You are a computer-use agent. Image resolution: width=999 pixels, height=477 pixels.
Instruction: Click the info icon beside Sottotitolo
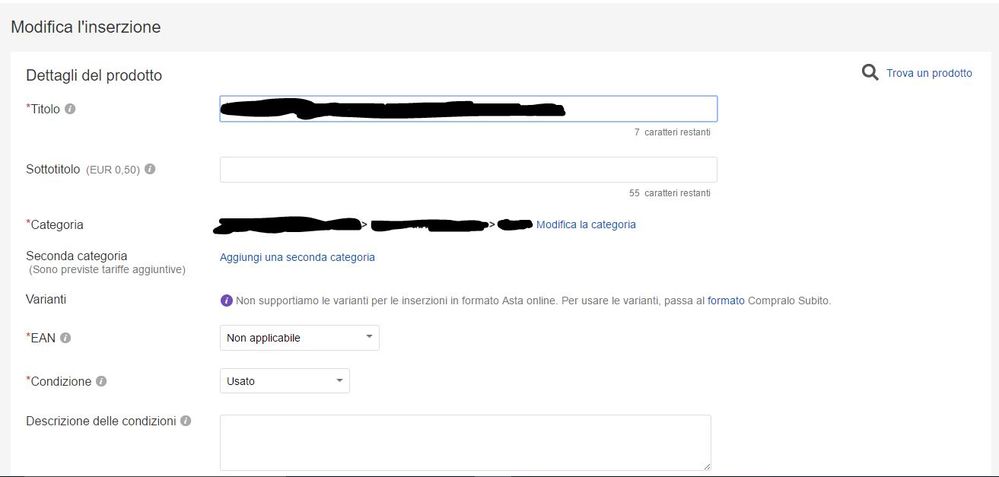click(150, 169)
